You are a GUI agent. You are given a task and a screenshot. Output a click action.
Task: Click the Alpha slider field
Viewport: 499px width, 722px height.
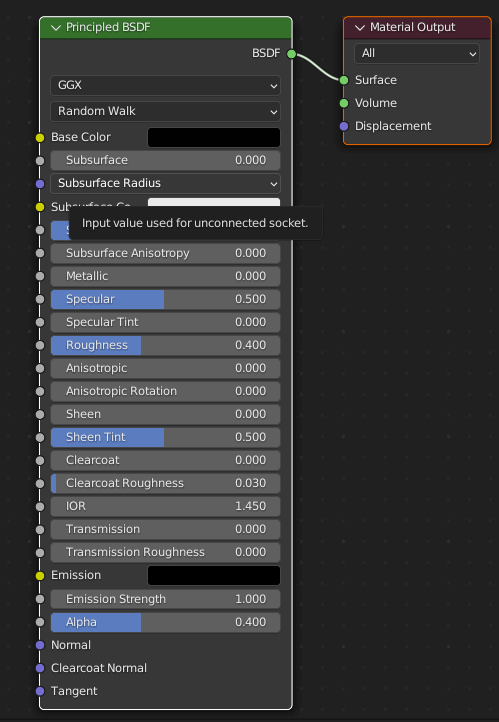(165, 622)
